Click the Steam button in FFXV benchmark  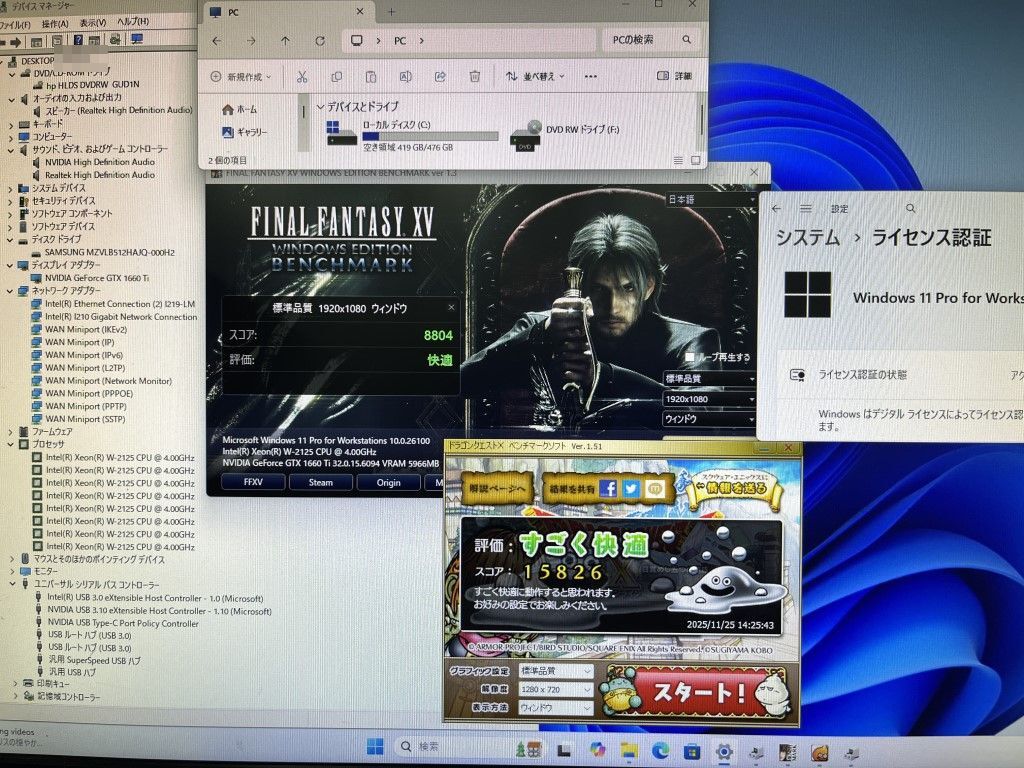[x=320, y=482]
